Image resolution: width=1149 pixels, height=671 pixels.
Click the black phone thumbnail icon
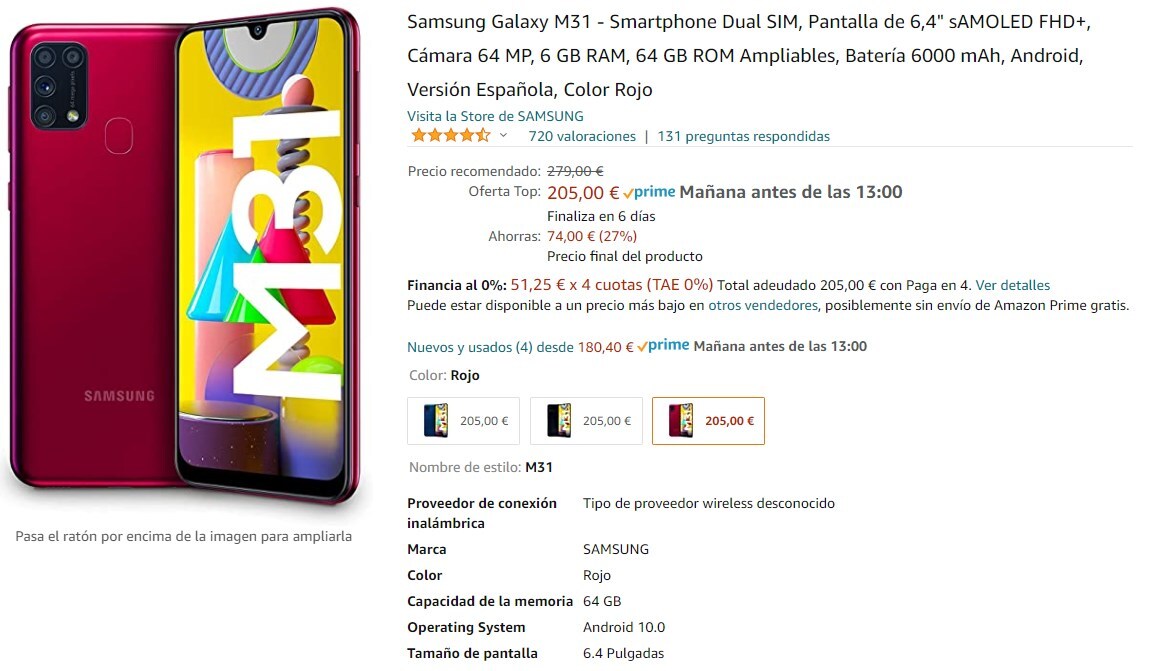pos(559,420)
